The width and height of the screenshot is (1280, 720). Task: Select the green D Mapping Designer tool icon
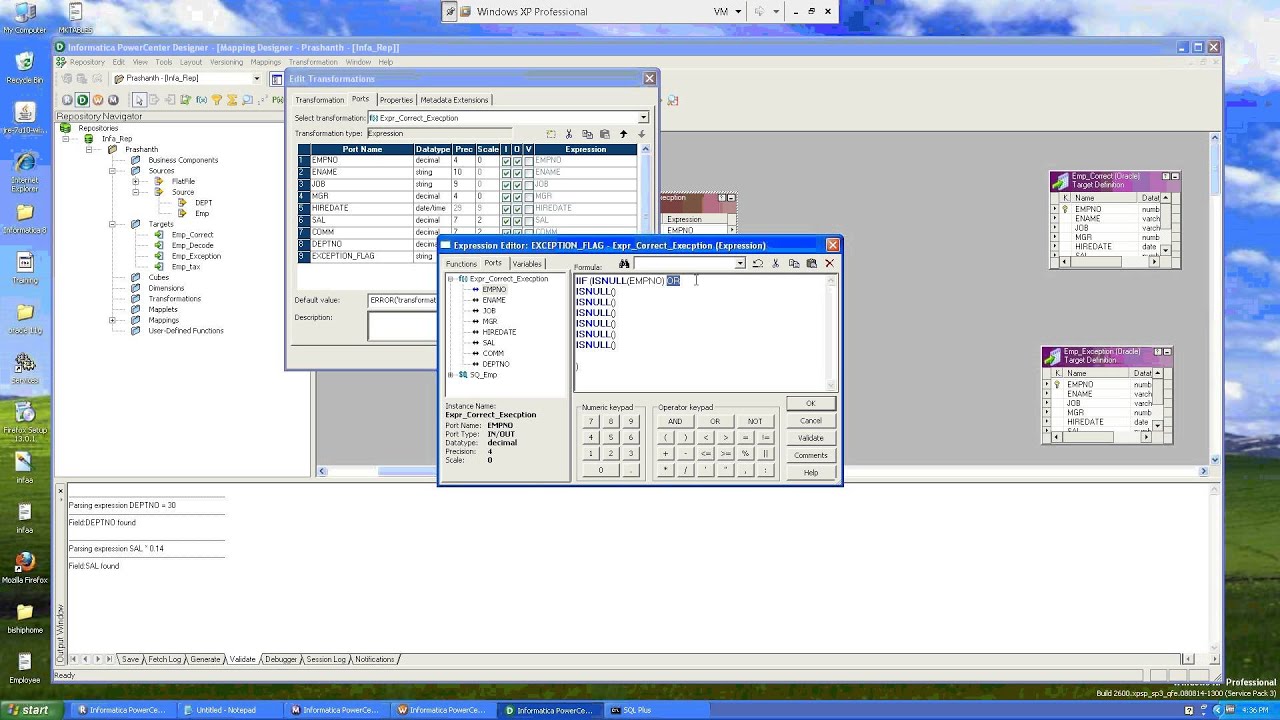[x=83, y=100]
